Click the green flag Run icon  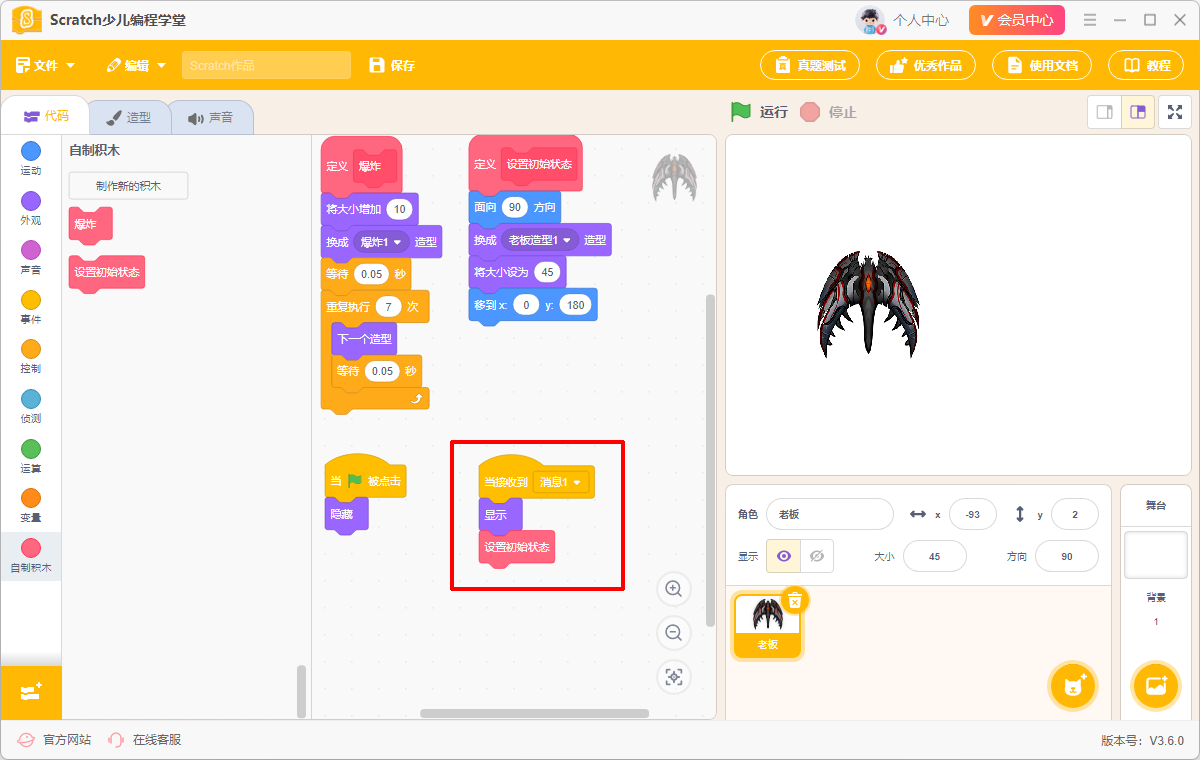(740, 112)
